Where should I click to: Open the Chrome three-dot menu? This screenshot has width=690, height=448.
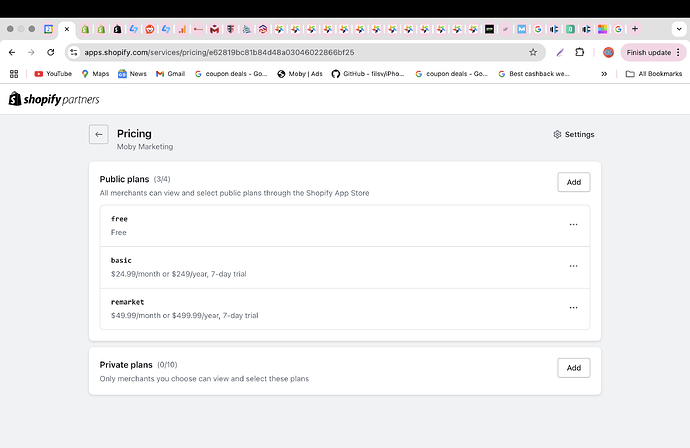point(679,52)
